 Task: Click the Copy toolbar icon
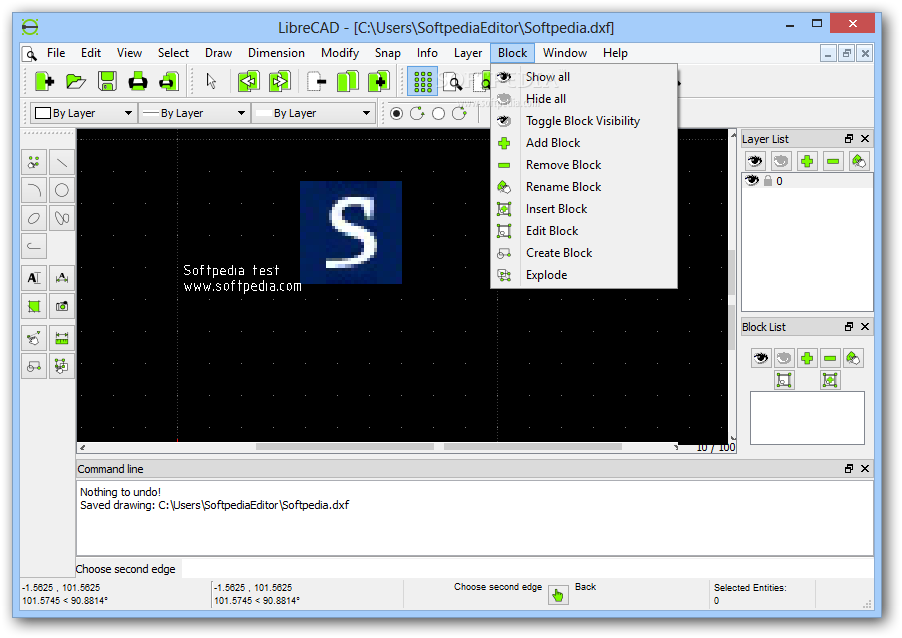click(x=347, y=82)
